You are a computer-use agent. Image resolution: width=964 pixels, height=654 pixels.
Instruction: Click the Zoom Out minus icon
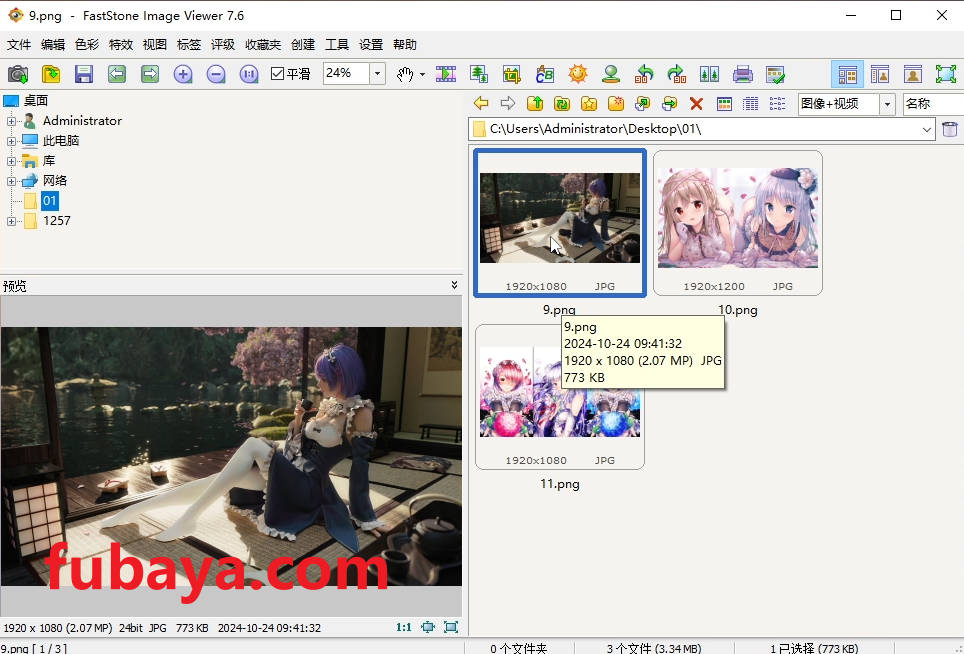pyautogui.click(x=216, y=74)
